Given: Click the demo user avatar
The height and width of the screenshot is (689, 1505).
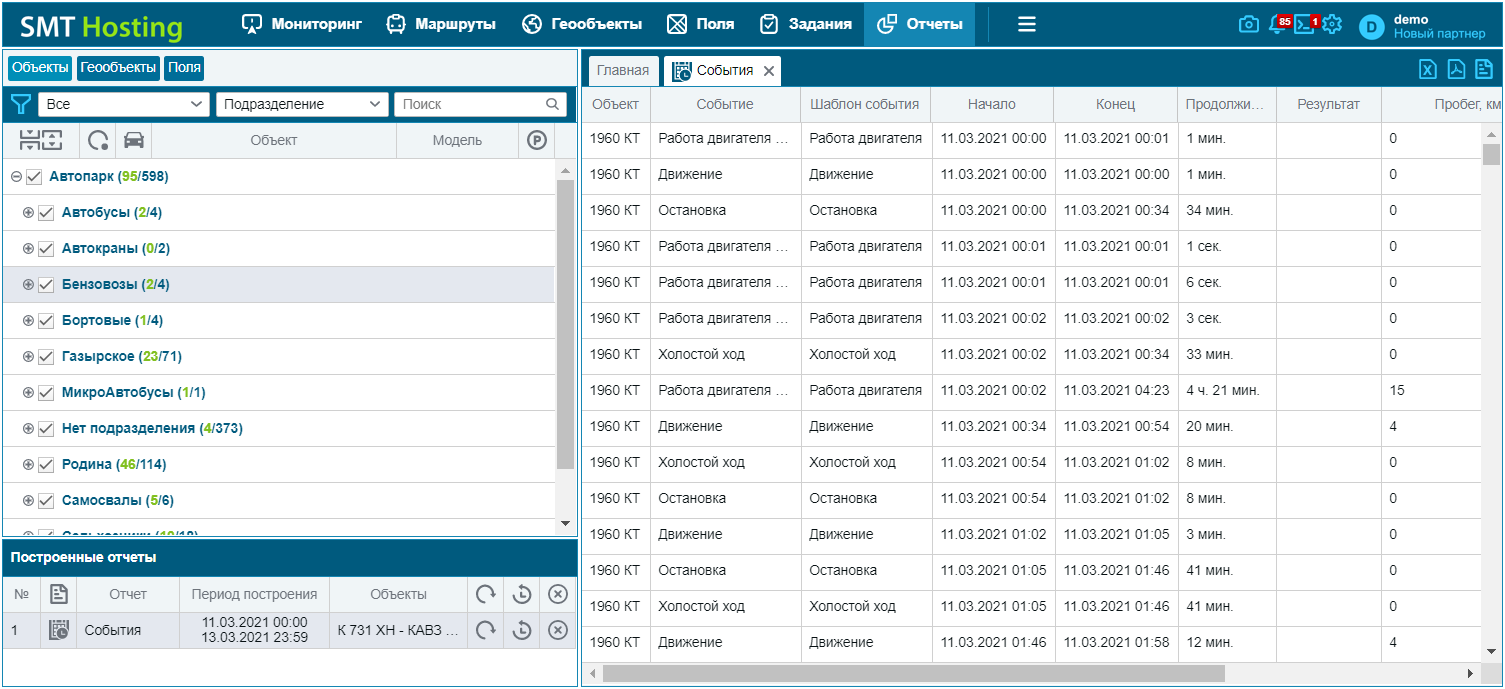Looking at the screenshot, I should coord(1372,27).
